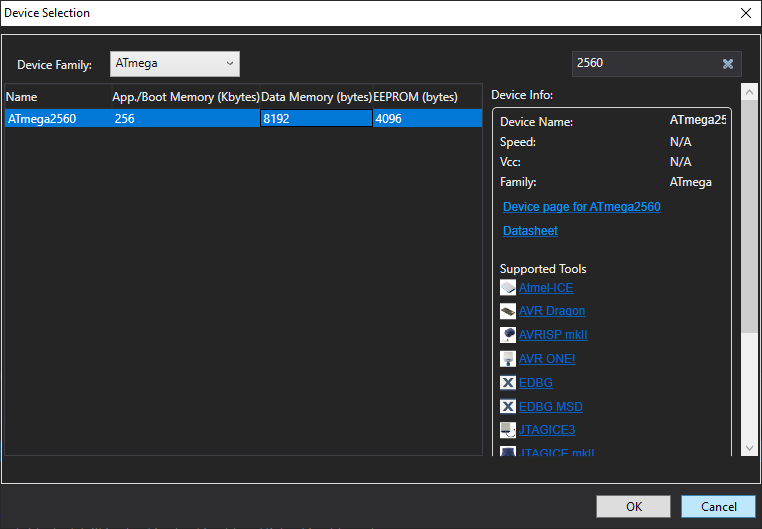Image resolution: width=762 pixels, height=529 pixels.
Task: Open the AVR ONE! link
Action: tap(547, 358)
